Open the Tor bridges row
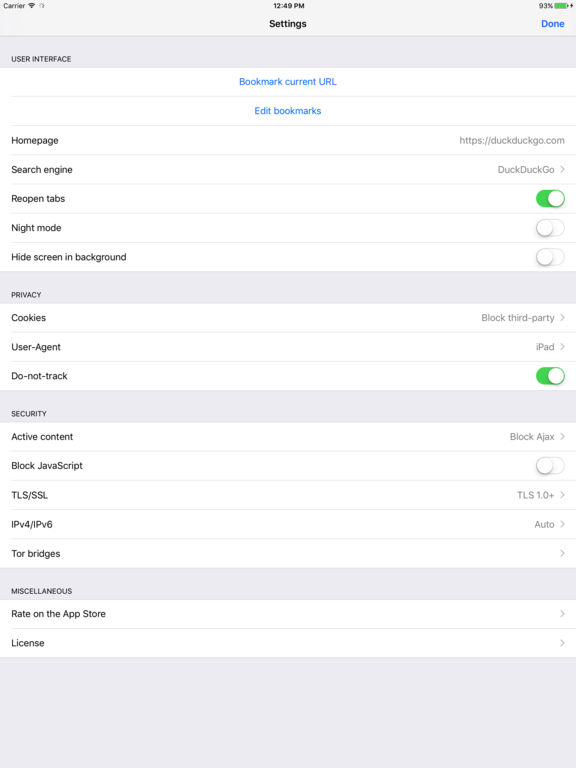Image resolution: width=576 pixels, height=768 pixels. [288, 553]
